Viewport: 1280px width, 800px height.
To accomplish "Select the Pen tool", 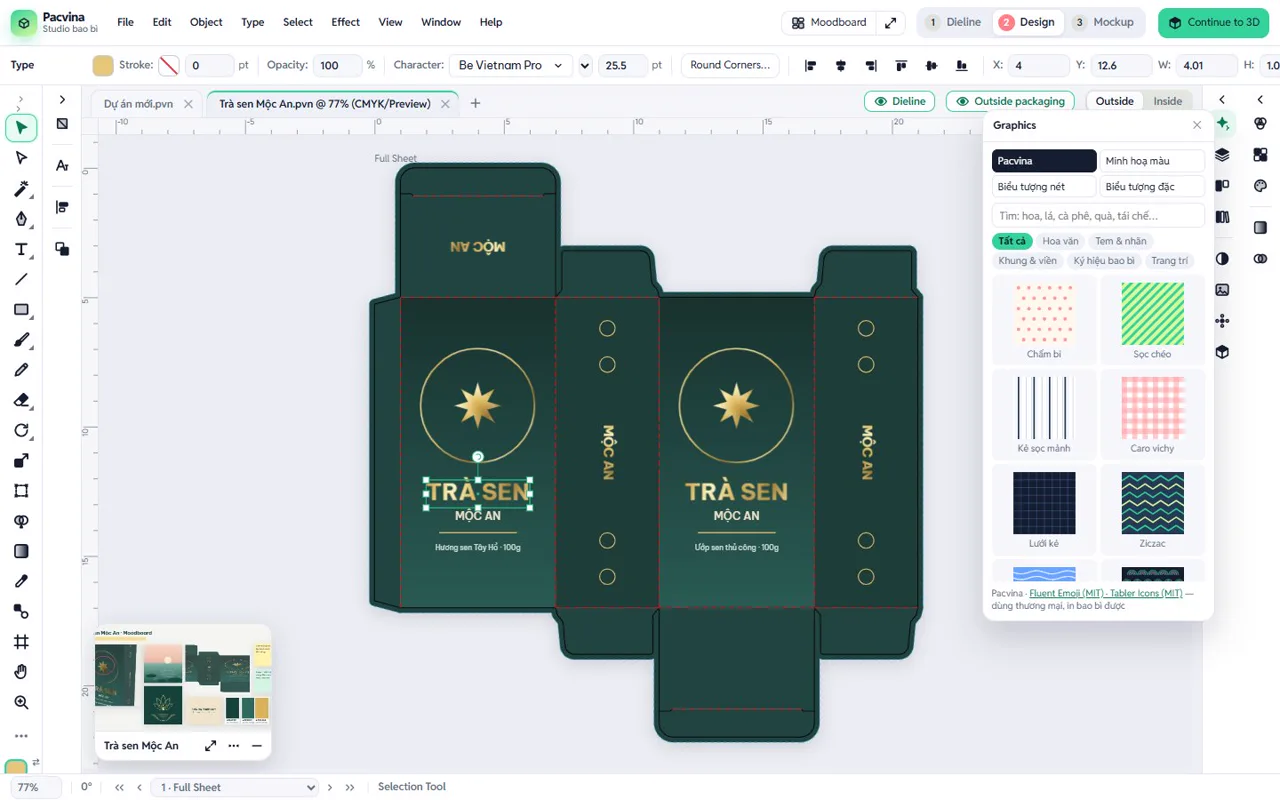I will 21,219.
